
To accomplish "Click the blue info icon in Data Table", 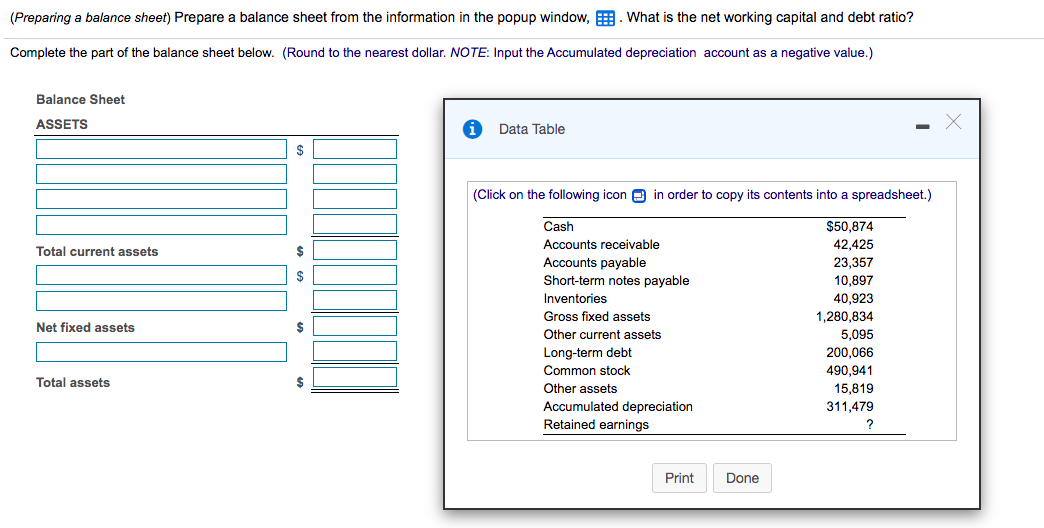I will (472, 129).
